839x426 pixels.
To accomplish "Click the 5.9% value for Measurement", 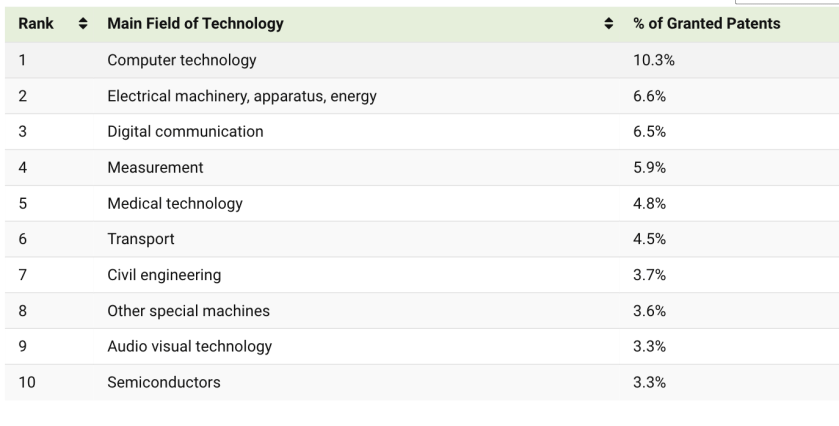I will [650, 167].
